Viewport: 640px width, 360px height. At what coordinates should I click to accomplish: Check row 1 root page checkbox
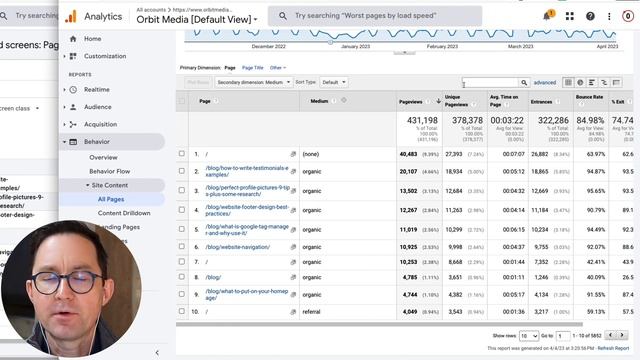pos(182,154)
